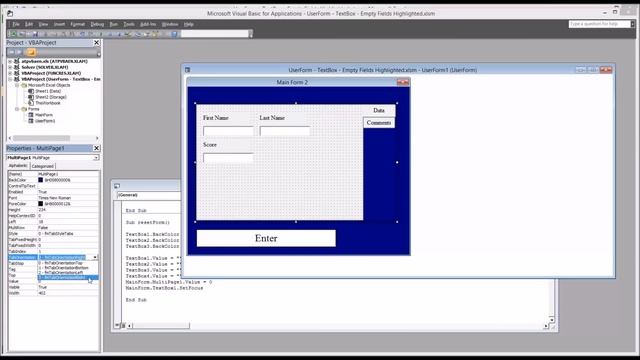This screenshot has width=640, height=360.
Task: Click View Microsoft Excel toolbar icon
Action: pos(13,34)
